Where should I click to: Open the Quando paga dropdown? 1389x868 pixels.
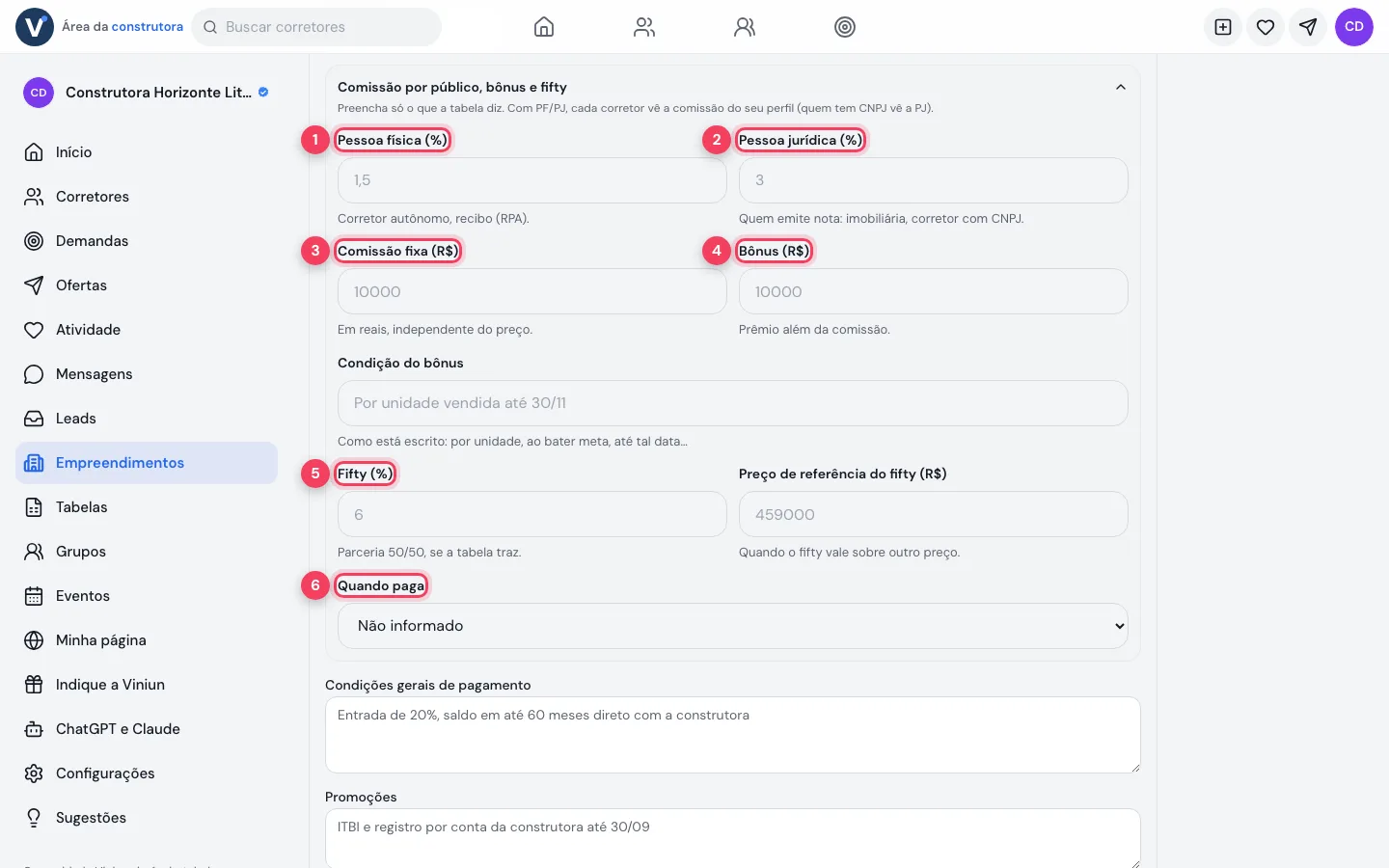click(x=733, y=626)
